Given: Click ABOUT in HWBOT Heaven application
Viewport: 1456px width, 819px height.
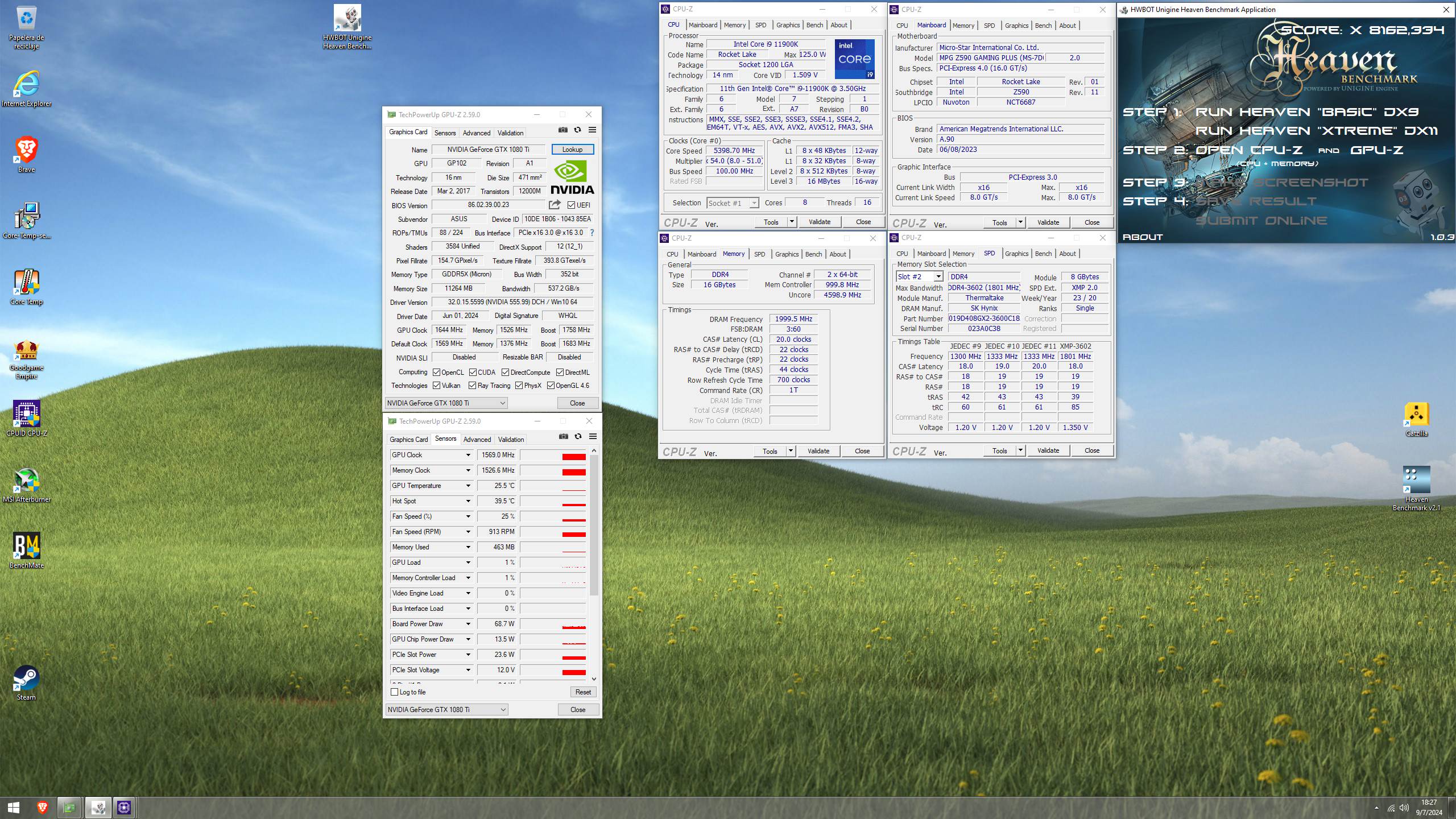Looking at the screenshot, I should point(1142,237).
